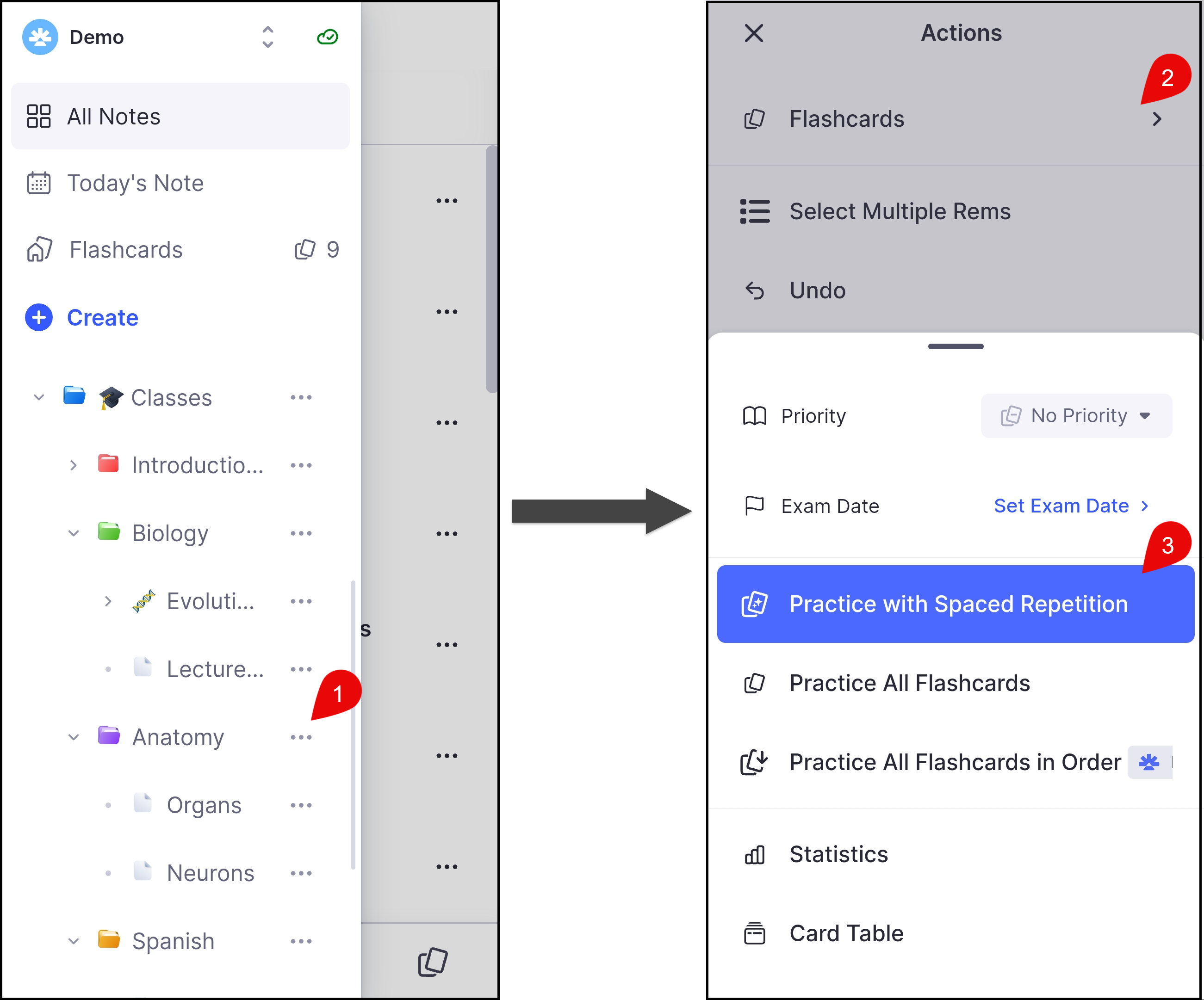
Task: Click the blue Create plus icon
Action: [39, 317]
